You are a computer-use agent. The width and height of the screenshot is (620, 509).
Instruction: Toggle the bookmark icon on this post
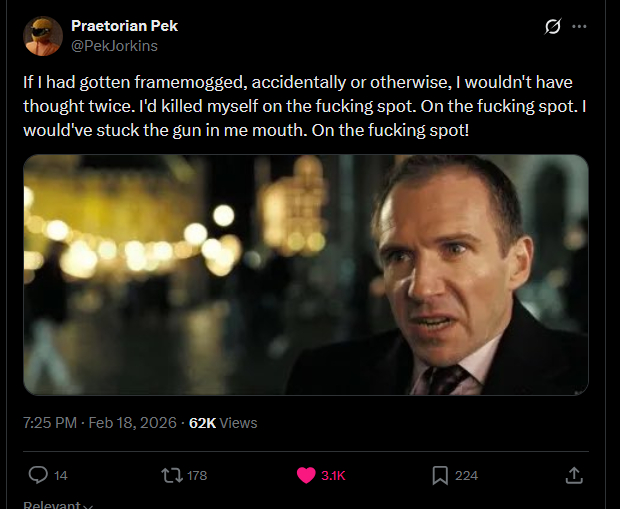pyautogui.click(x=440, y=475)
